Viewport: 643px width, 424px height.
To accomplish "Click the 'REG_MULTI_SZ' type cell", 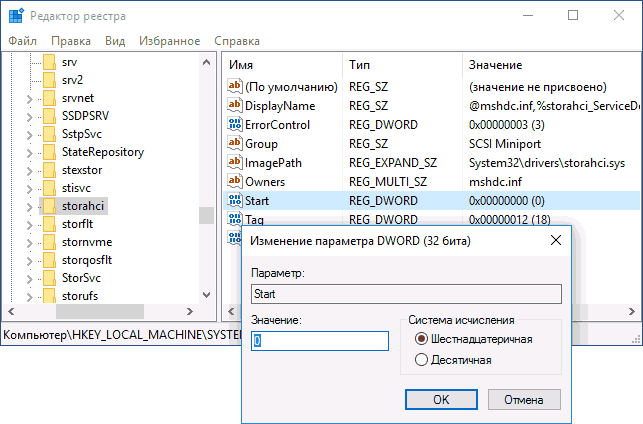I will click(388, 182).
